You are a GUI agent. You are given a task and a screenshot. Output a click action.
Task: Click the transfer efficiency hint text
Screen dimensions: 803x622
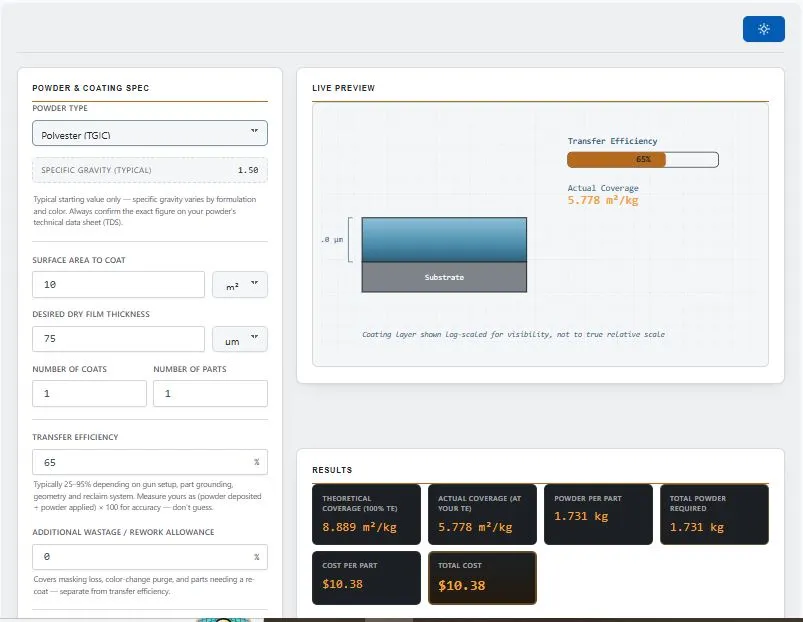(x=147, y=496)
